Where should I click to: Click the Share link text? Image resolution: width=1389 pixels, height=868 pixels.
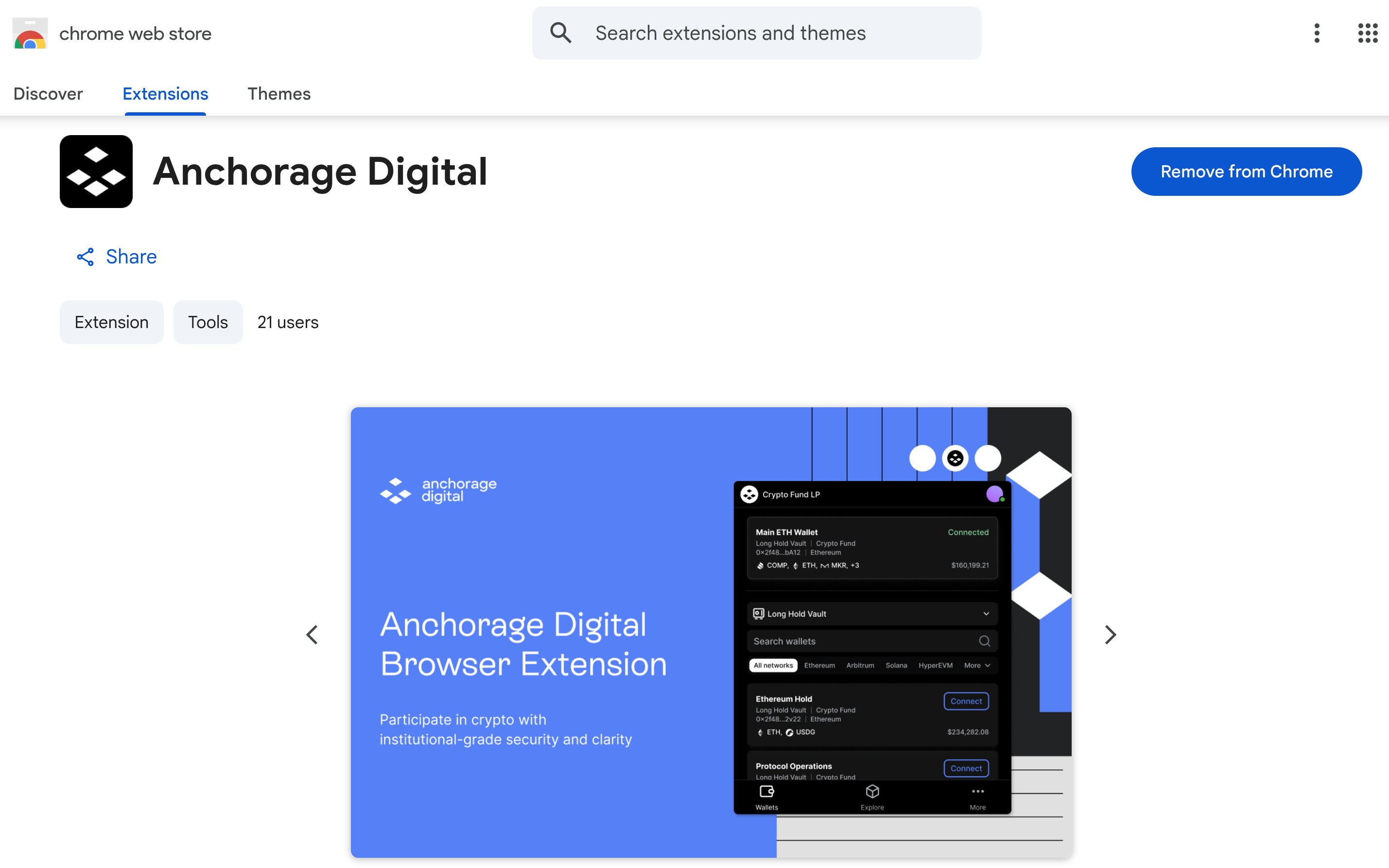131,257
